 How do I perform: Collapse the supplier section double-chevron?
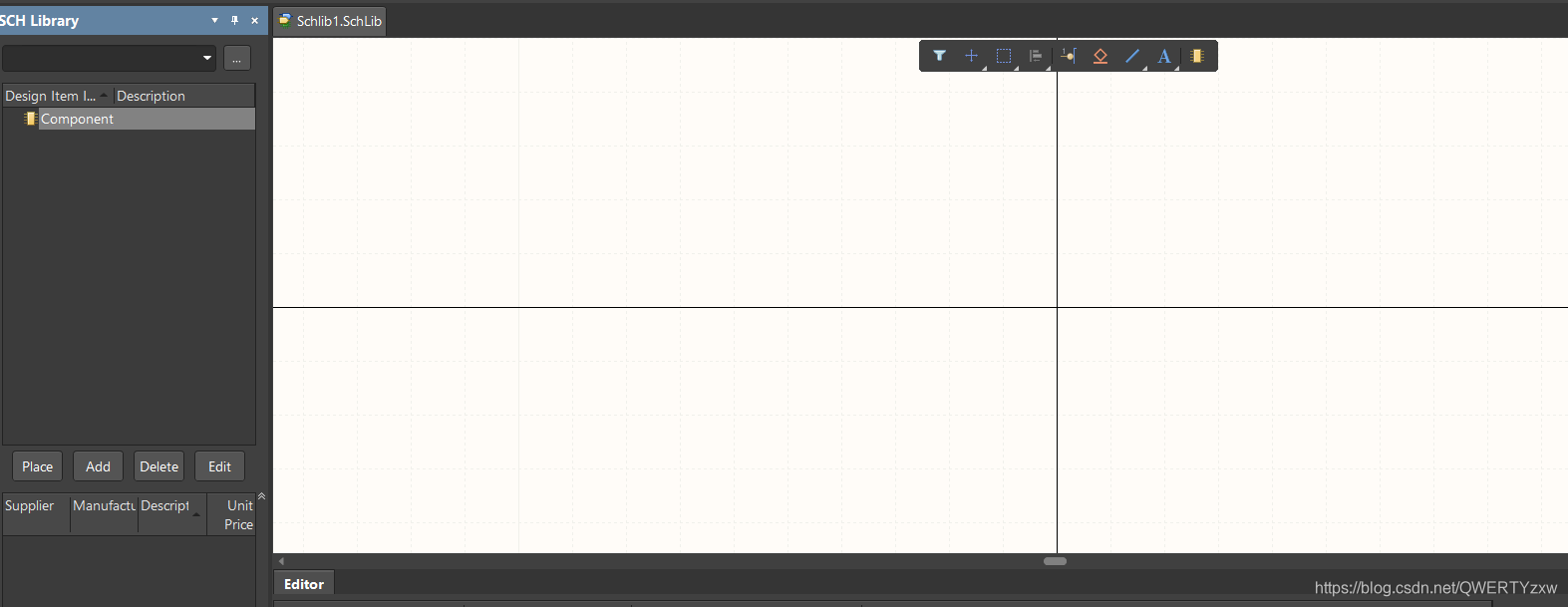click(x=262, y=495)
